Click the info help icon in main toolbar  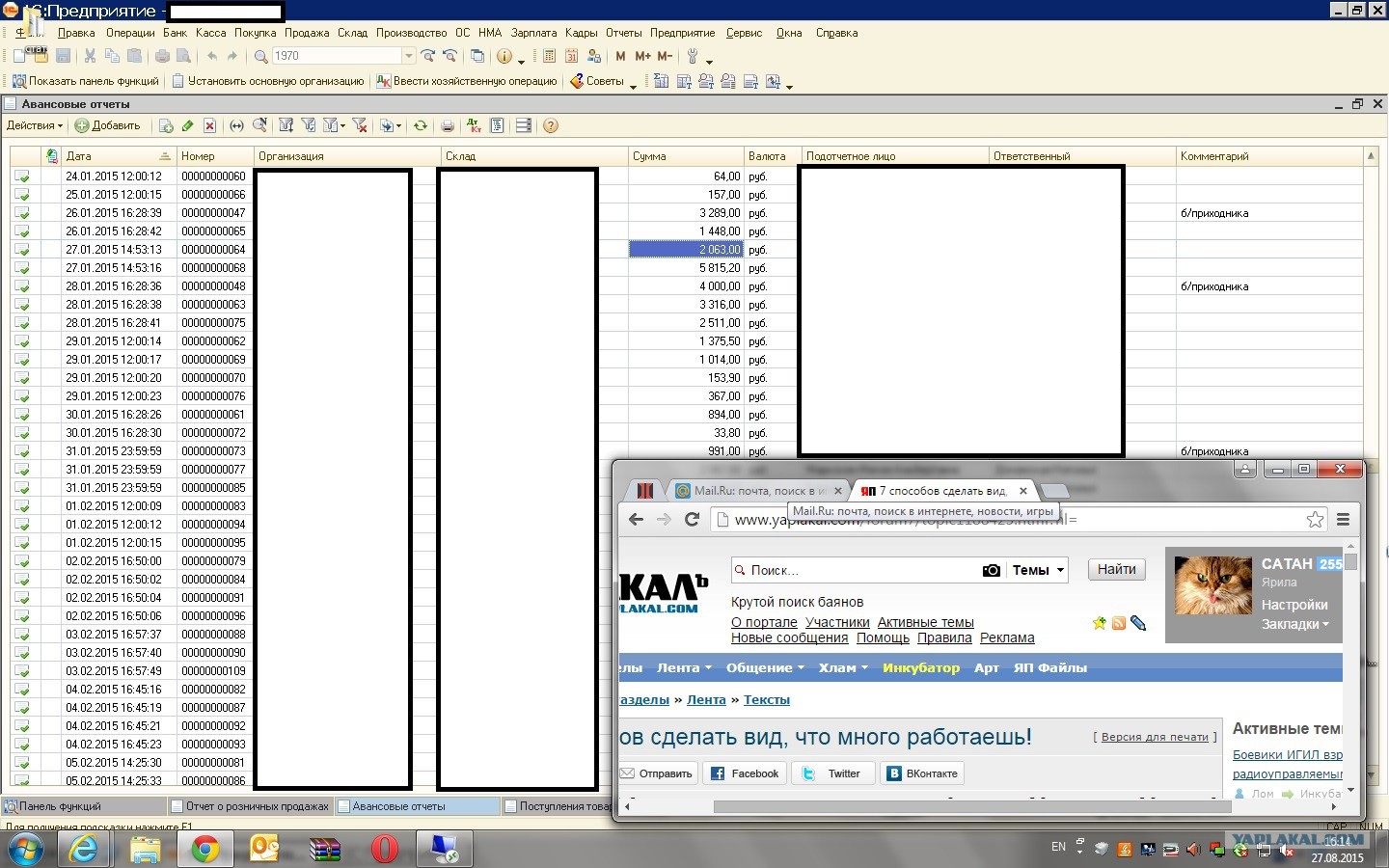pos(504,56)
